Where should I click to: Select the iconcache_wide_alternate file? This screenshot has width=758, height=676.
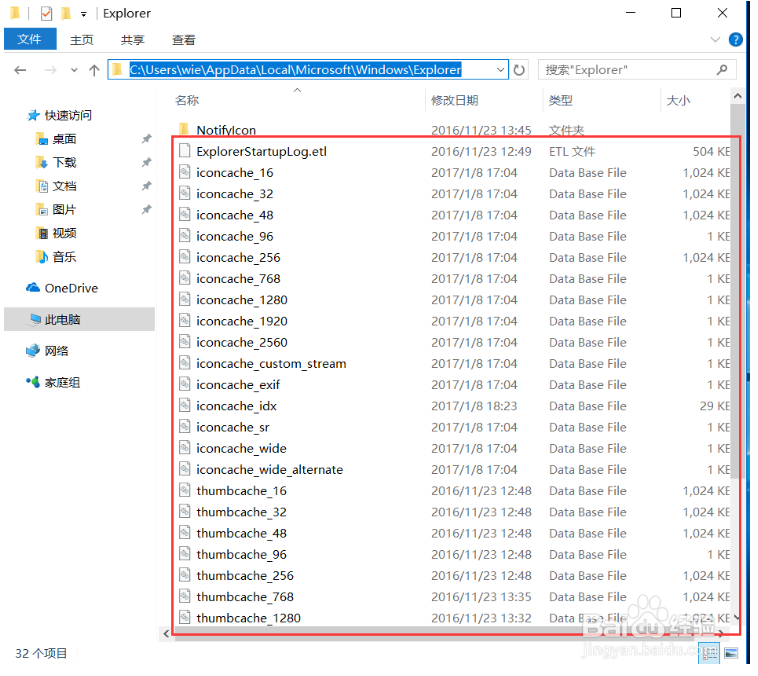[x=270, y=470]
